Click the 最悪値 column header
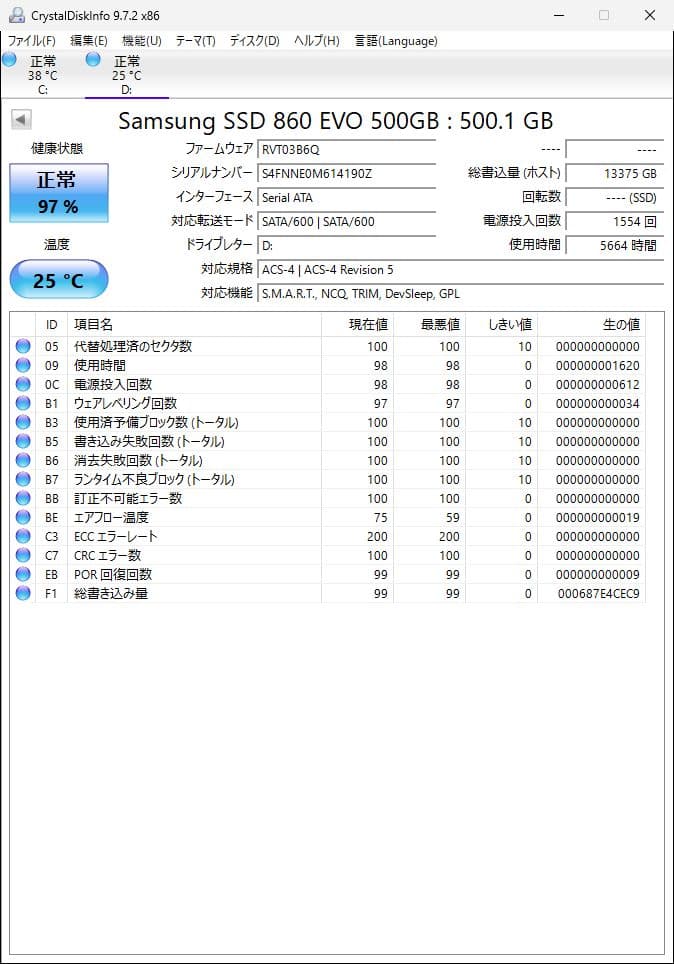Viewport: 674px width, 964px height. pos(429,325)
